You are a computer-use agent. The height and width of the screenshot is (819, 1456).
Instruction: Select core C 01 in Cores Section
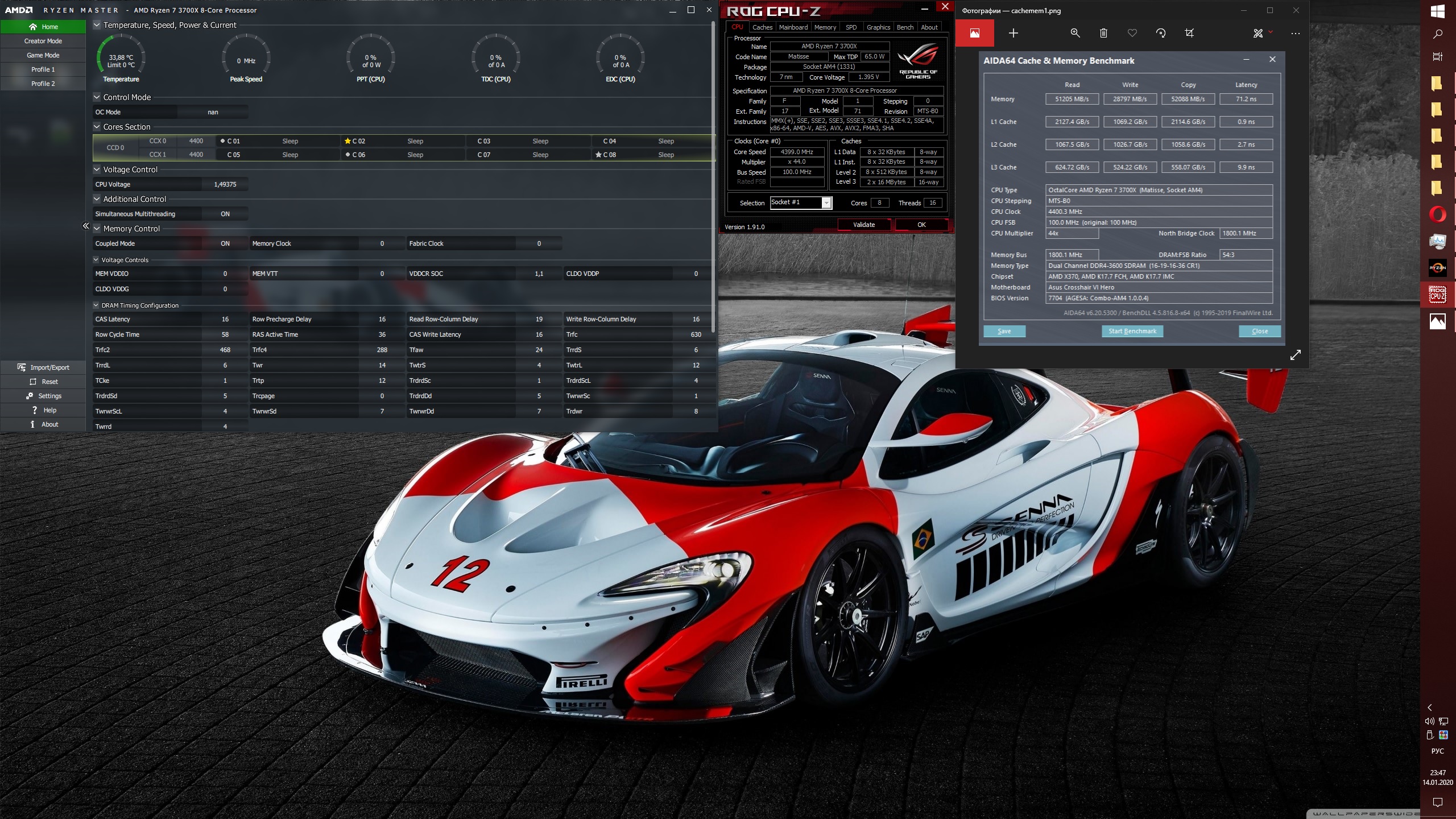pyautogui.click(x=233, y=141)
